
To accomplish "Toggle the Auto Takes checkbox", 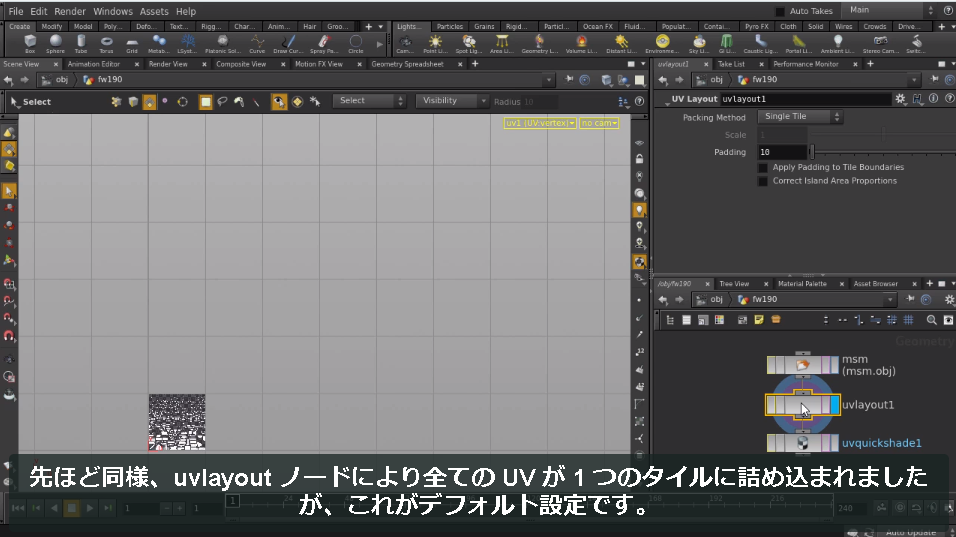I will coord(779,11).
